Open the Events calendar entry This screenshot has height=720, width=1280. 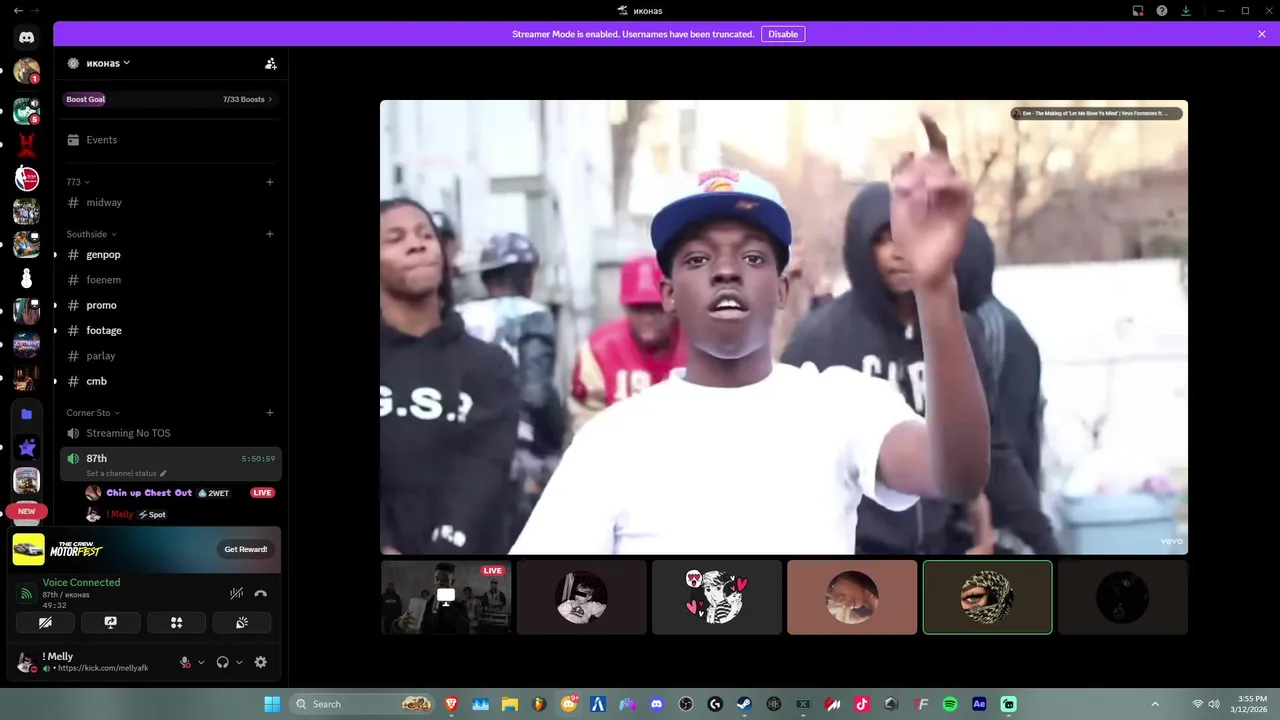[x=172, y=140]
